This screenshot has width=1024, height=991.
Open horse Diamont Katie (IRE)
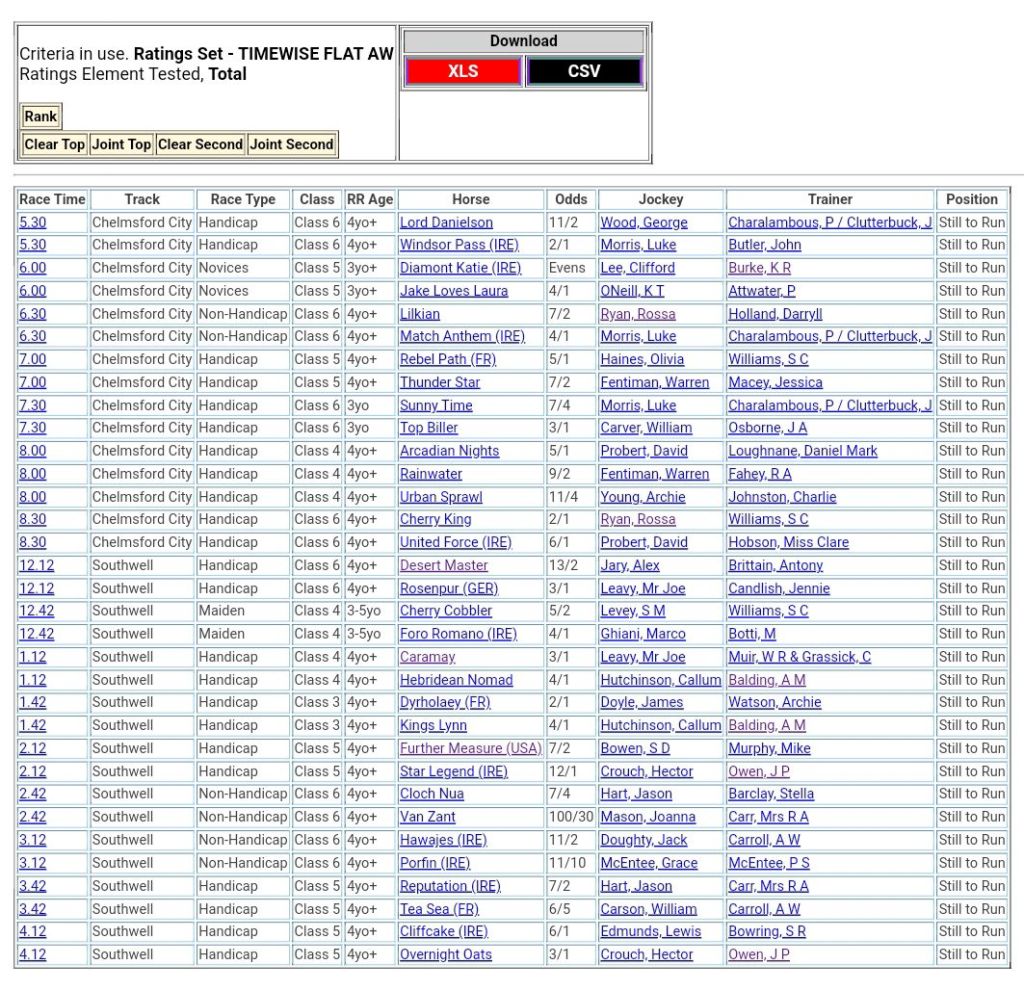click(460, 268)
